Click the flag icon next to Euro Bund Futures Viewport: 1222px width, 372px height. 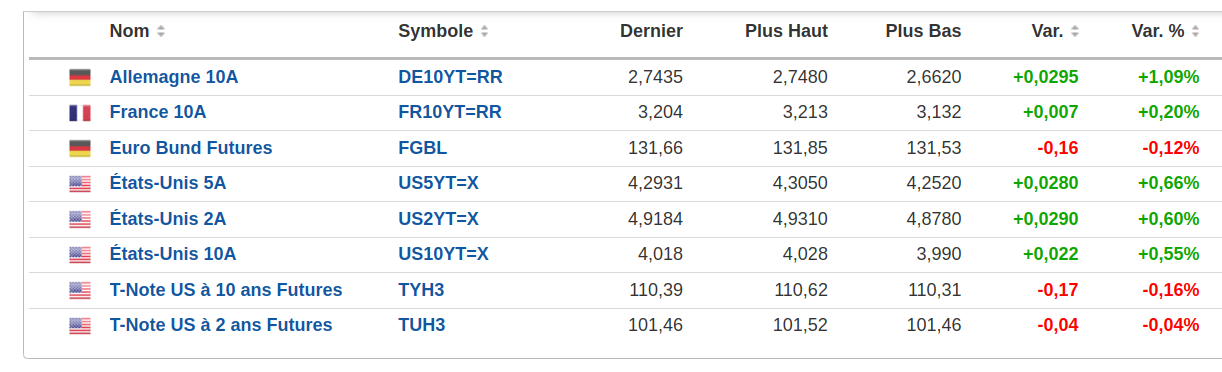(80, 148)
